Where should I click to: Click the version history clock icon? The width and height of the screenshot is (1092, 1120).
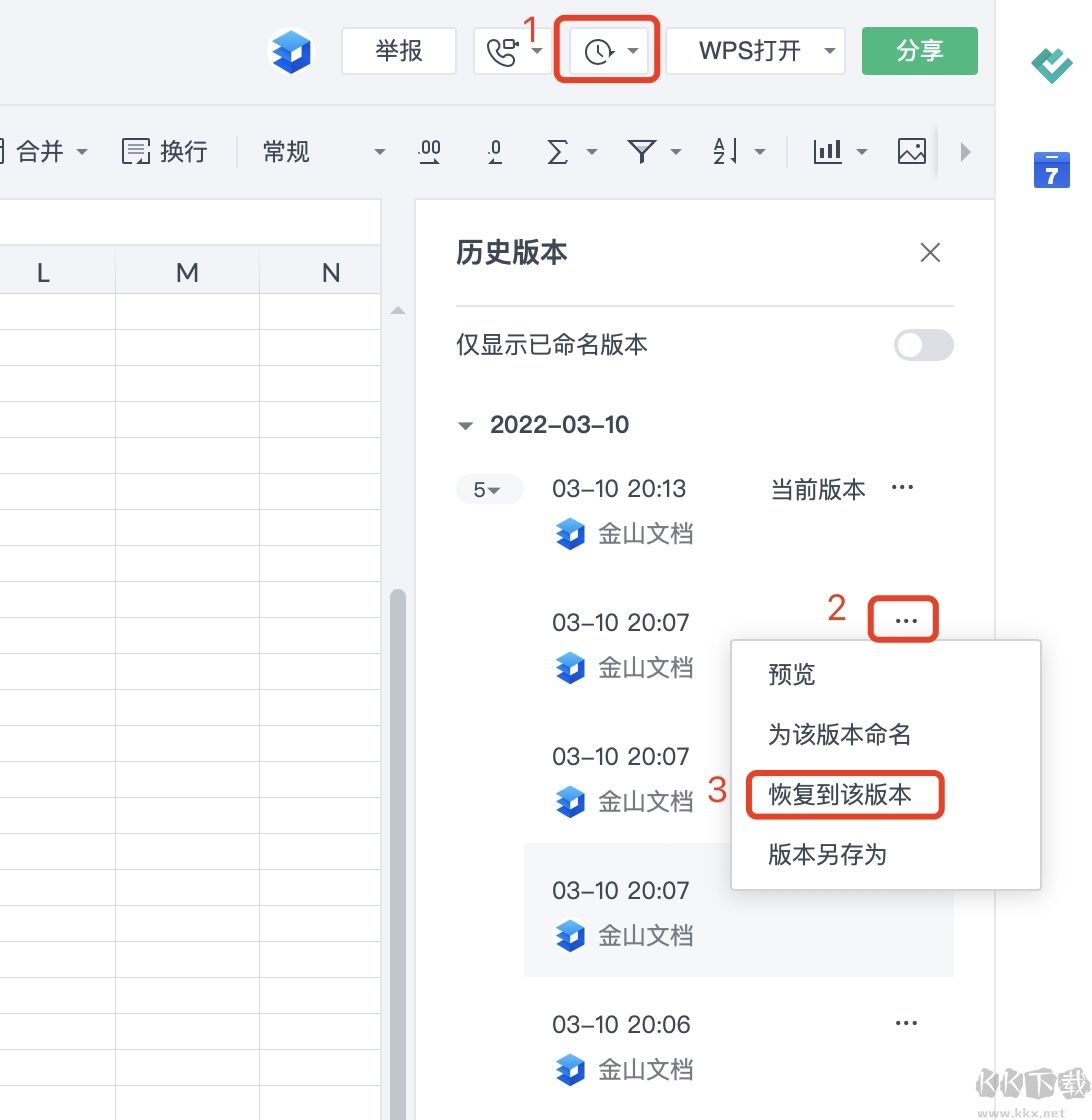tap(599, 51)
